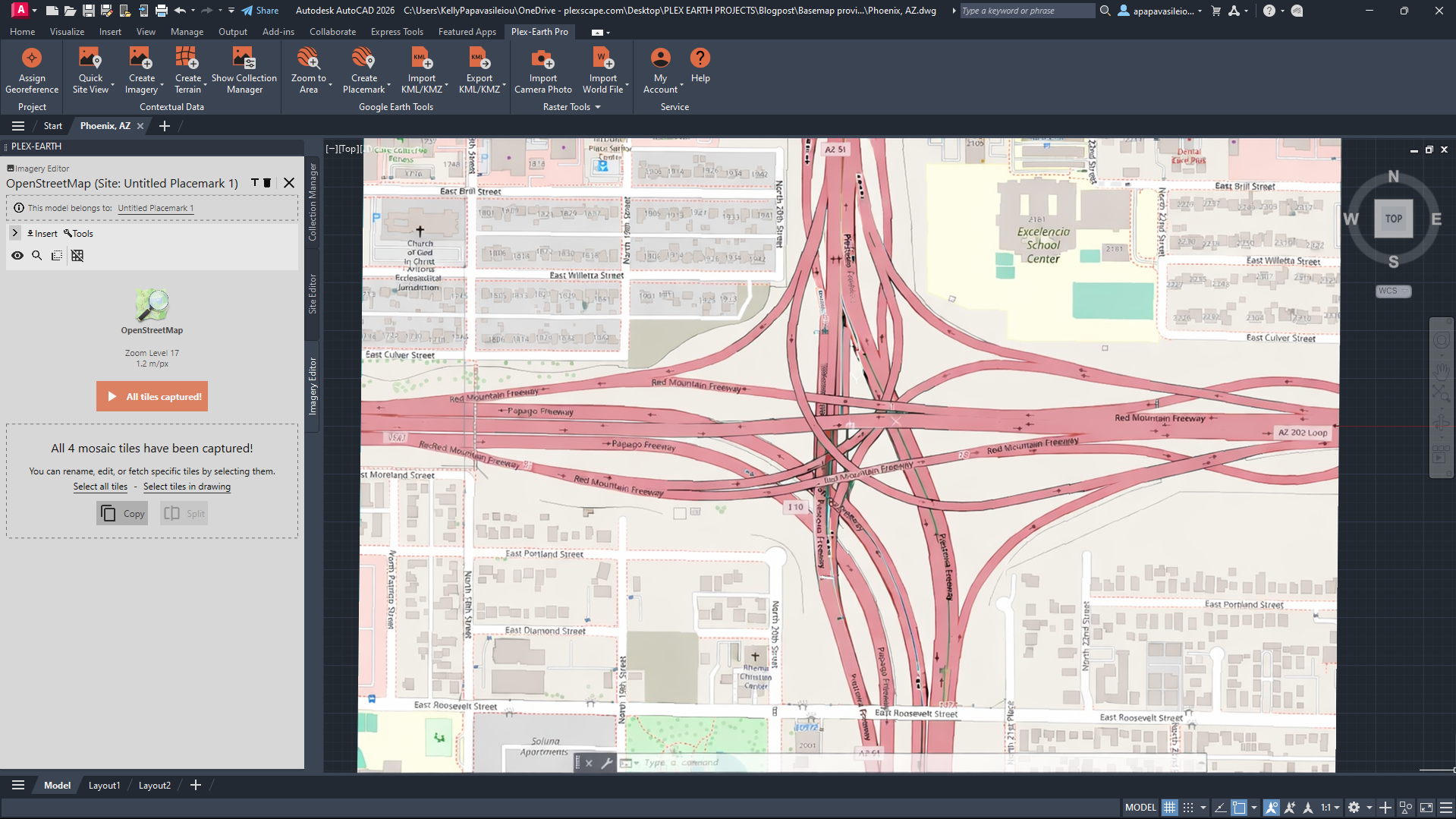
Task: Open the Express Tools ribbon tab
Action: tap(397, 32)
